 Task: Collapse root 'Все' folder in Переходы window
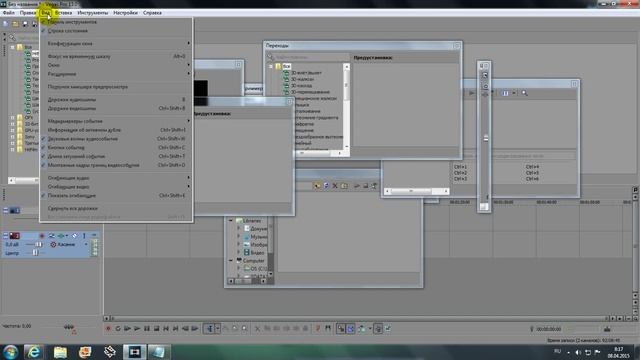point(271,66)
